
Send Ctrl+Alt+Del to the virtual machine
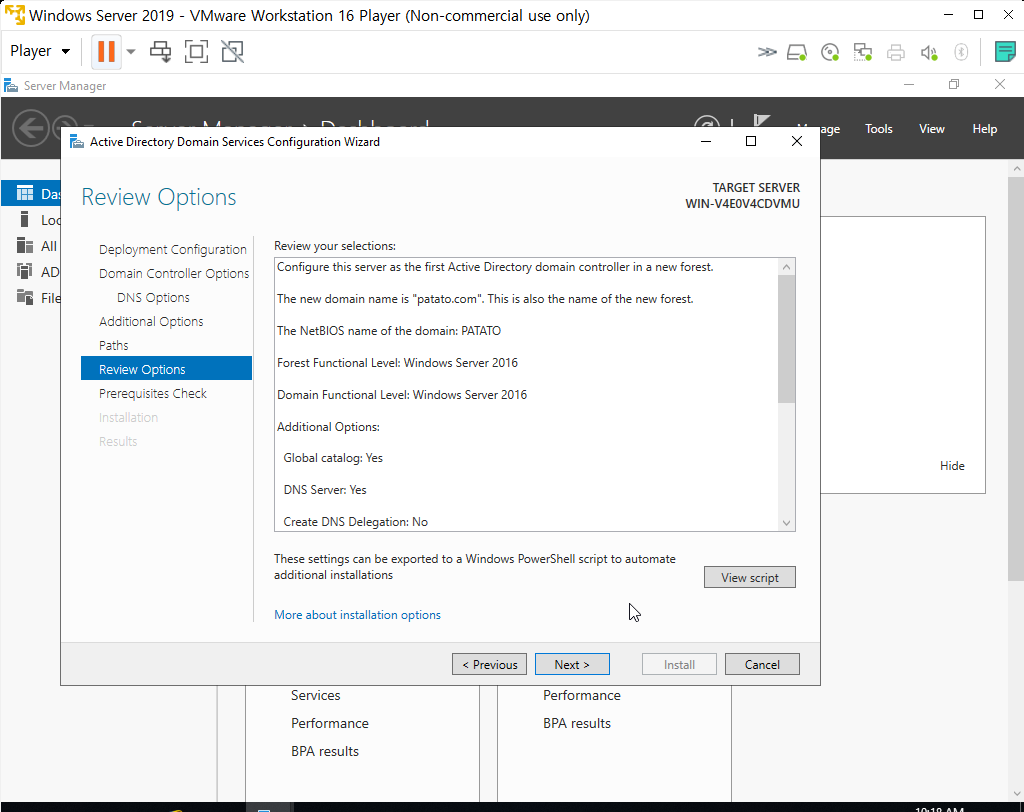coord(160,51)
